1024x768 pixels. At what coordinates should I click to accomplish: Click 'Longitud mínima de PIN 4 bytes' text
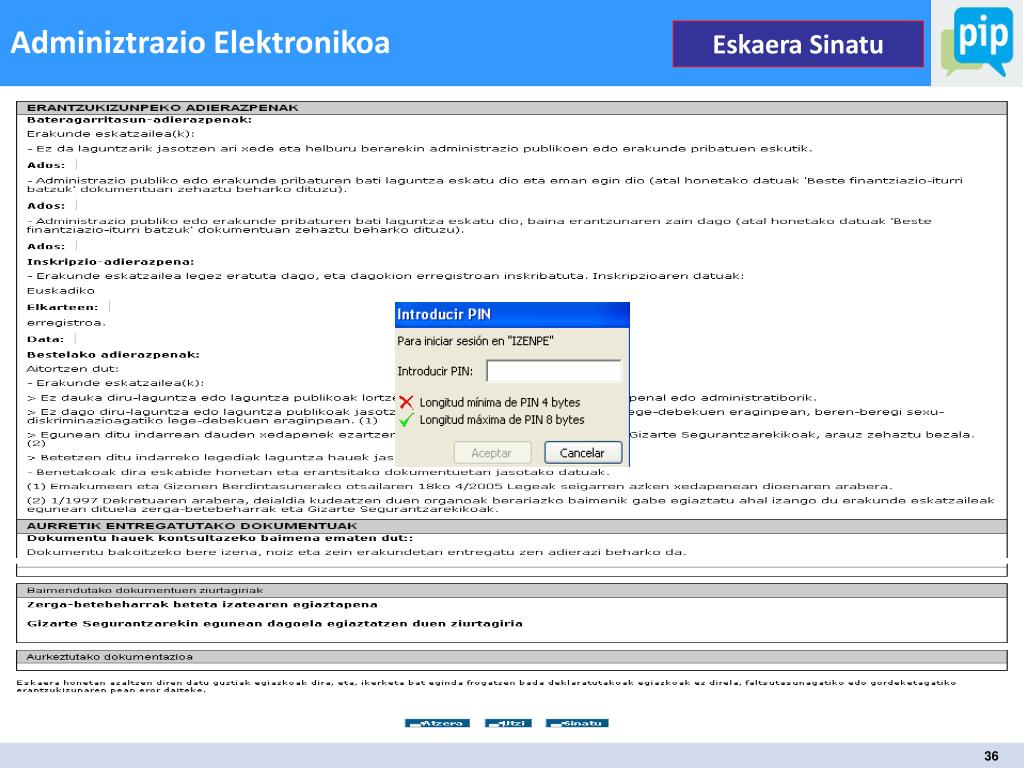(x=500, y=402)
